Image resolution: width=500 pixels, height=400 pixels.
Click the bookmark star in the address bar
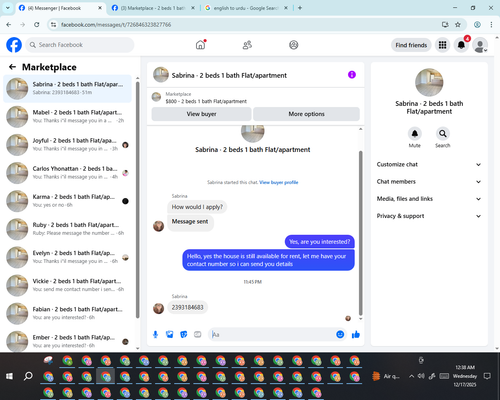458,24
